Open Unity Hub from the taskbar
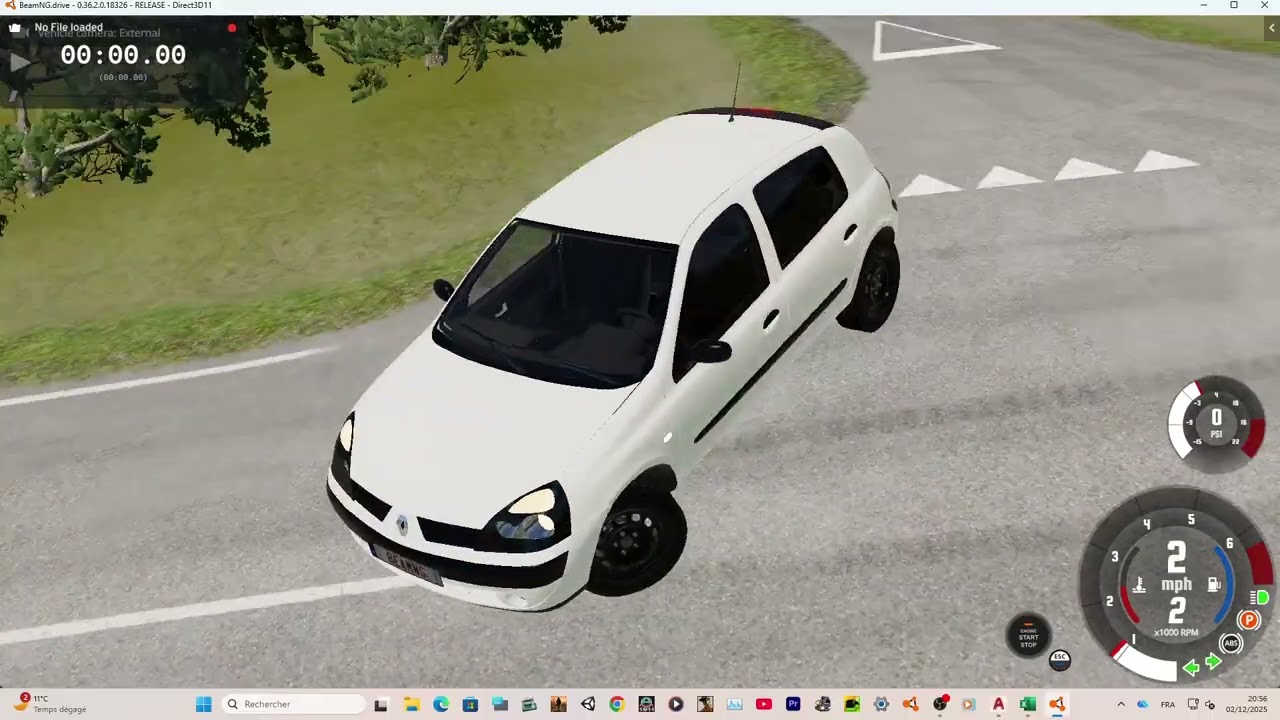Image resolution: width=1280 pixels, height=720 pixels. pos(588,704)
